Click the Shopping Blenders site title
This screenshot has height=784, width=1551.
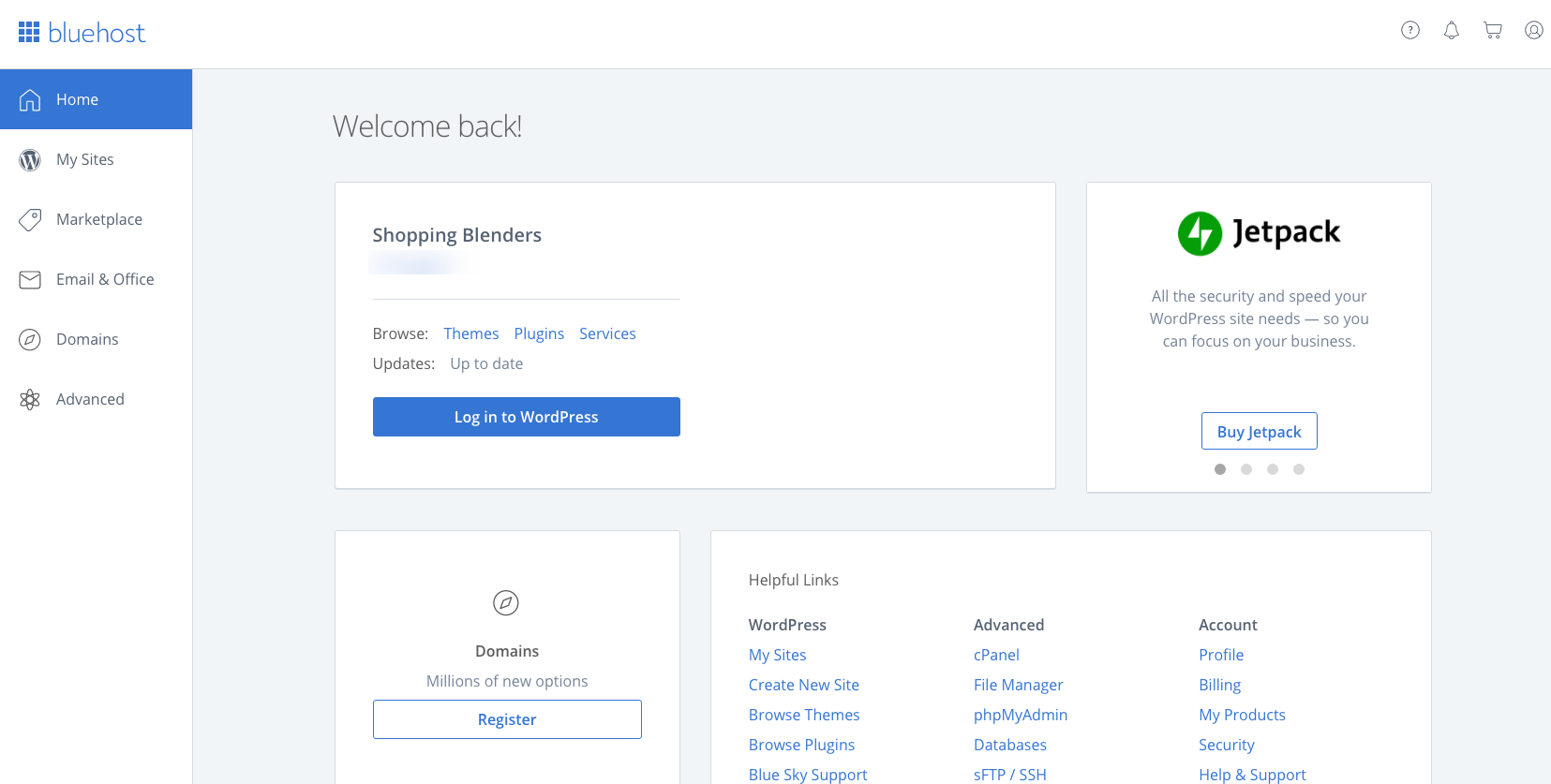pos(457,235)
